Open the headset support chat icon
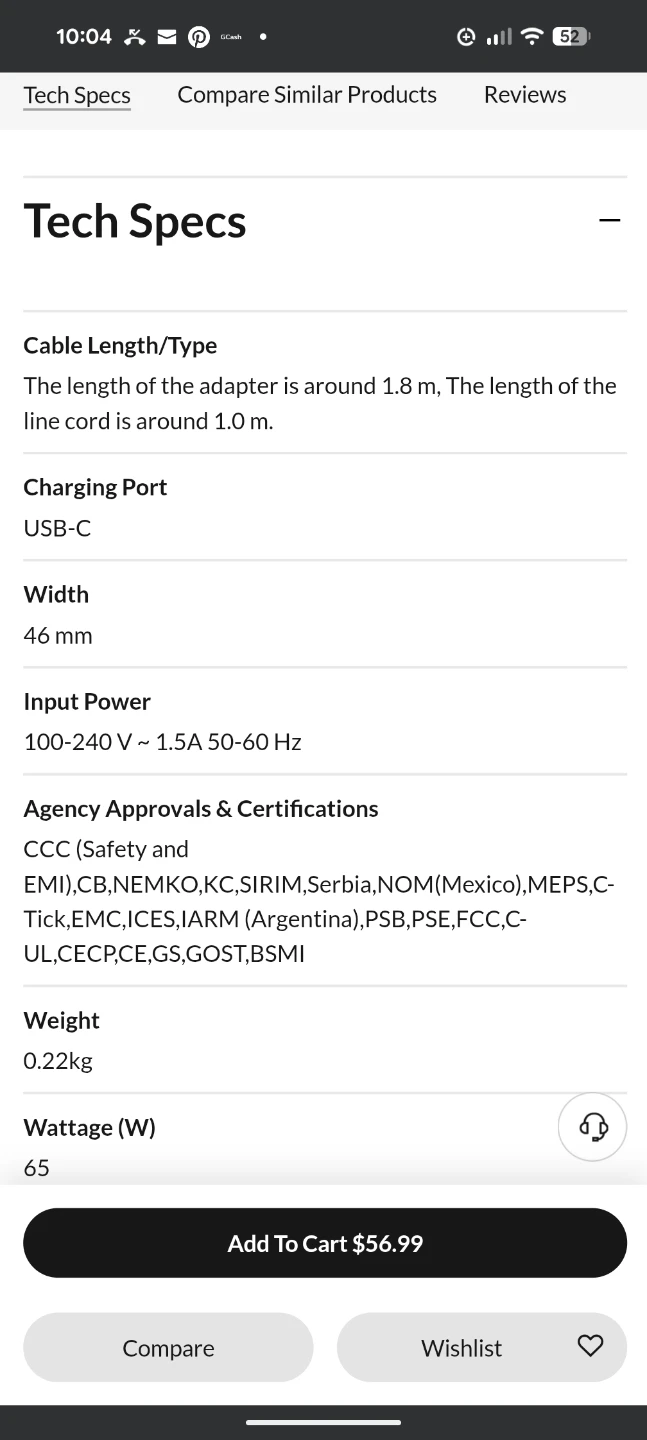647x1440 pixels. pyautogui.click(x=592, y=1127)
